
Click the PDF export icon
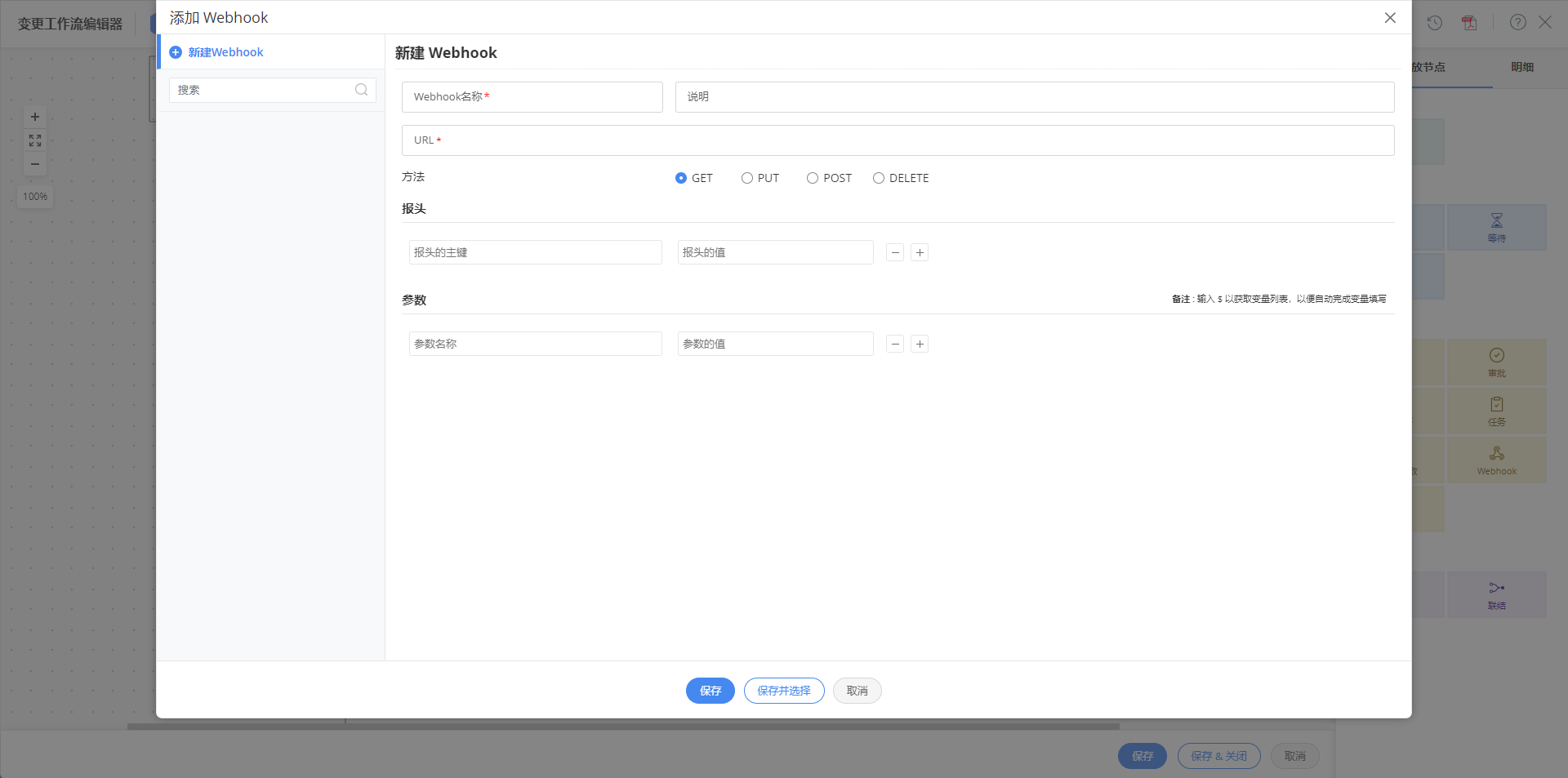1469,23
